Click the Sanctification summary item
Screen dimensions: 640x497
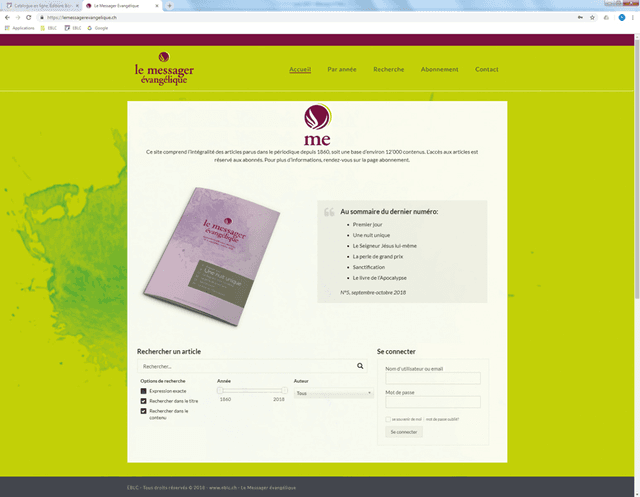(369, 267)
